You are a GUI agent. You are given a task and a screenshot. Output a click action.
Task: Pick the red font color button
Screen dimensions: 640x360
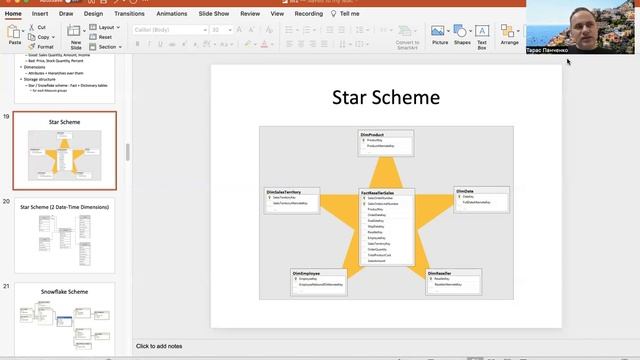pyautogui.click(x=264, y=44)
